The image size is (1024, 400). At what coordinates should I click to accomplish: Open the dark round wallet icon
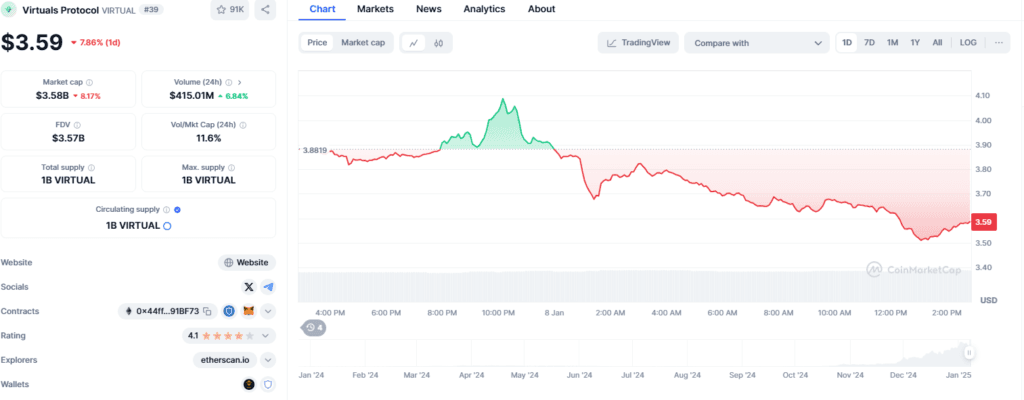(249, 384)
